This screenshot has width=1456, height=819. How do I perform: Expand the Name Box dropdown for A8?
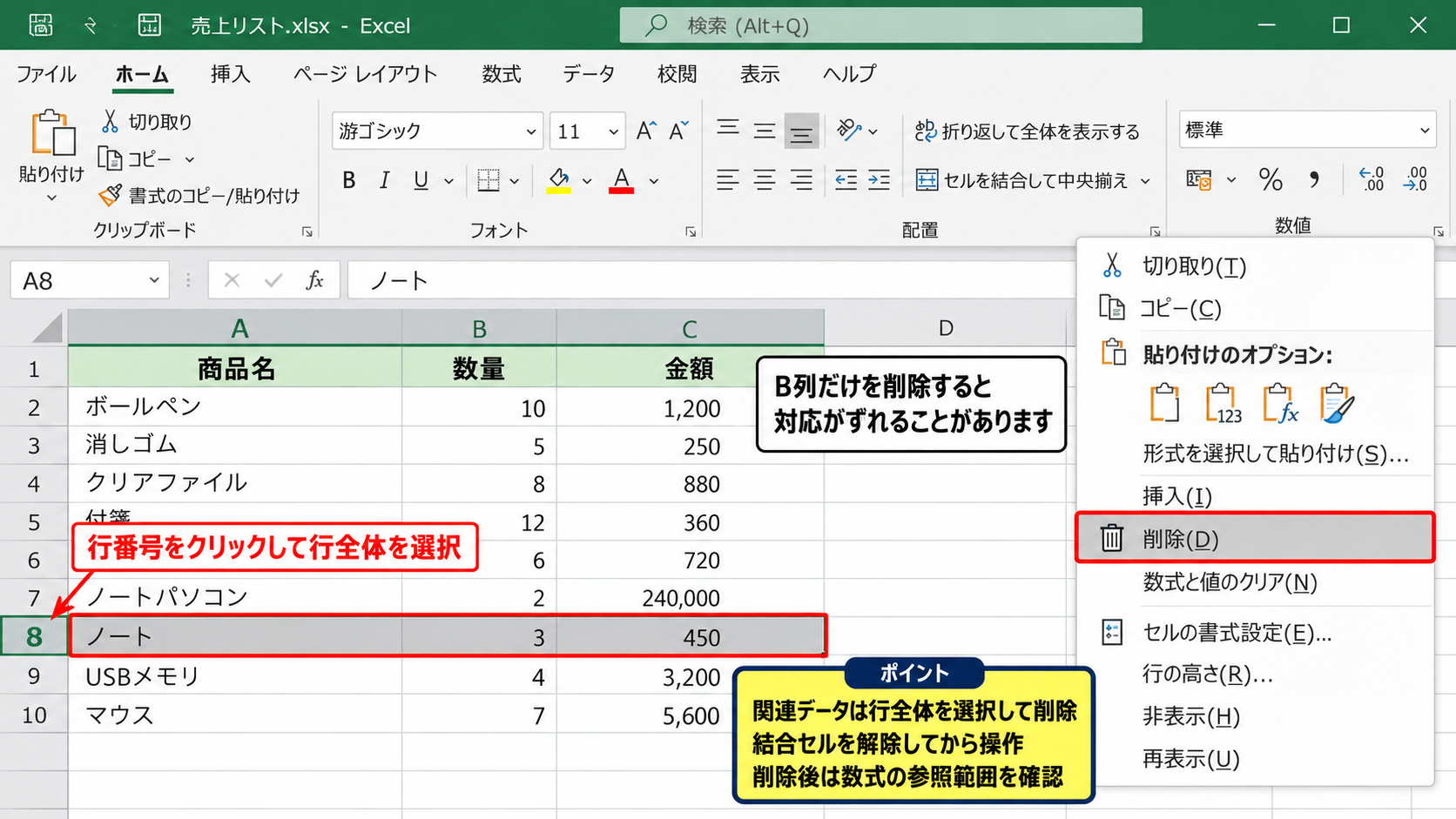[x=153, y=280]
